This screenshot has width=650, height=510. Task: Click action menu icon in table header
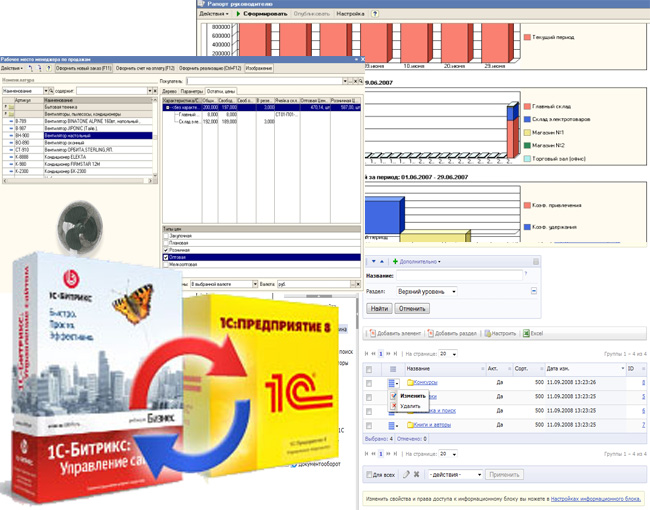coord(393,369)
